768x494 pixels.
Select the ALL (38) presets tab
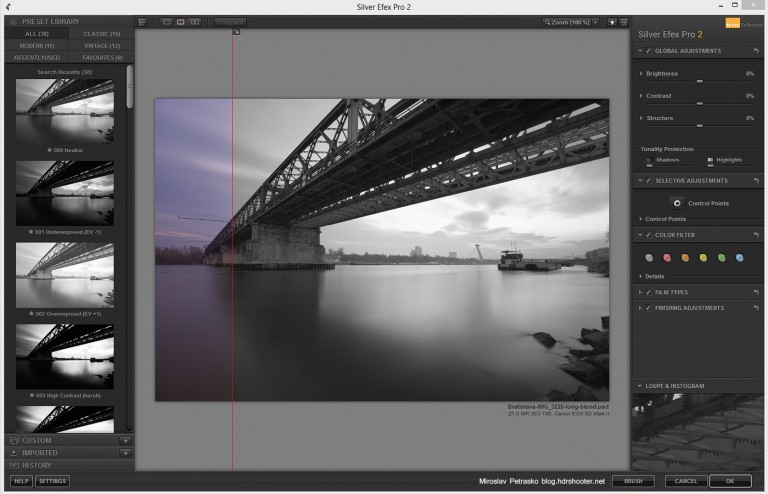37,34
